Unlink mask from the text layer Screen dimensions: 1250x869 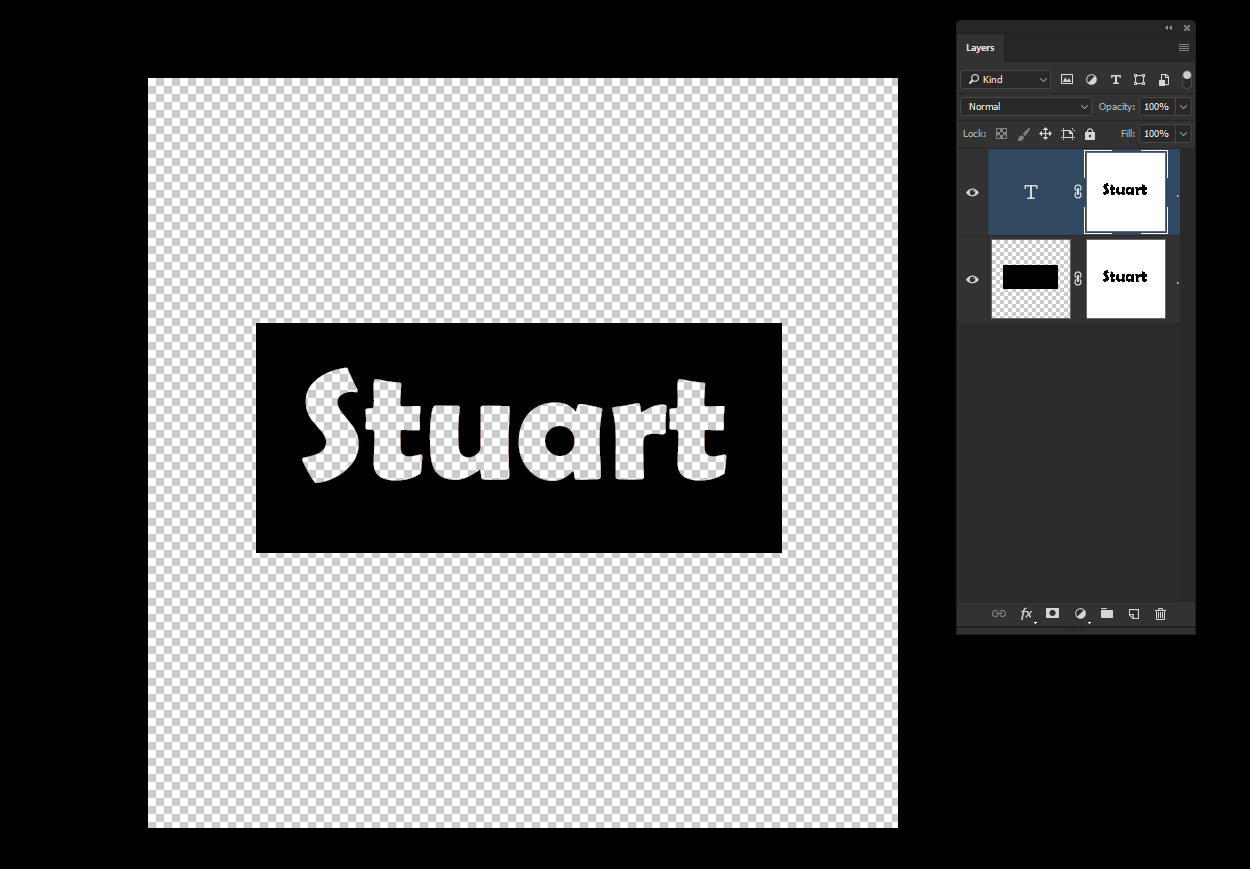[1078, 192]
